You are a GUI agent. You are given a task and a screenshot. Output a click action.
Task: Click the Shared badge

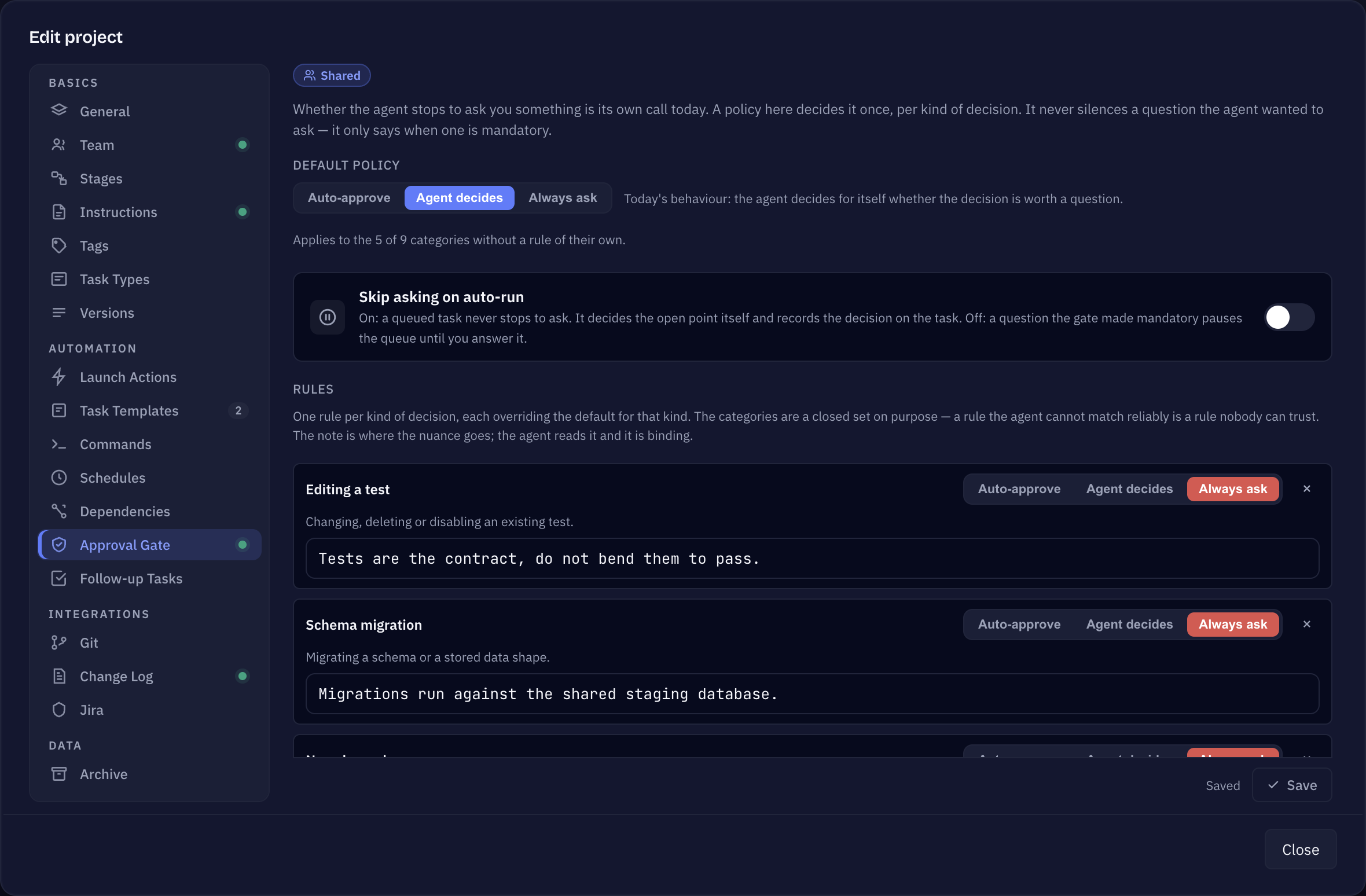(332, 75)
